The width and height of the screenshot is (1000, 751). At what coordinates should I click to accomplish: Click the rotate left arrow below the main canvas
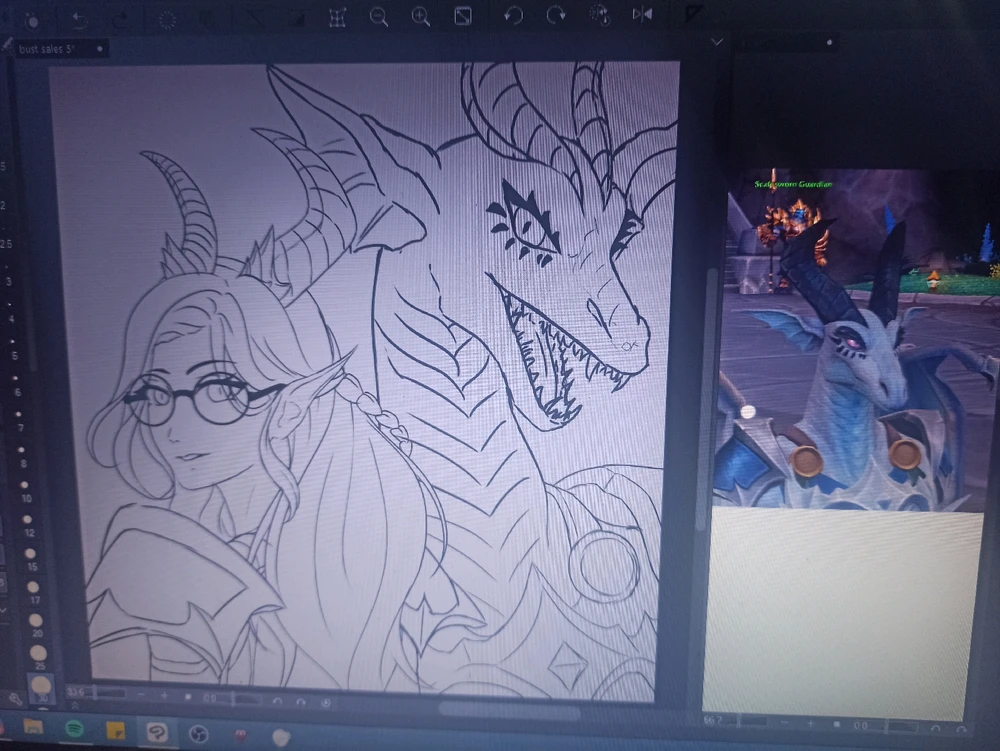pyautogui.click(x=277, y=701)
